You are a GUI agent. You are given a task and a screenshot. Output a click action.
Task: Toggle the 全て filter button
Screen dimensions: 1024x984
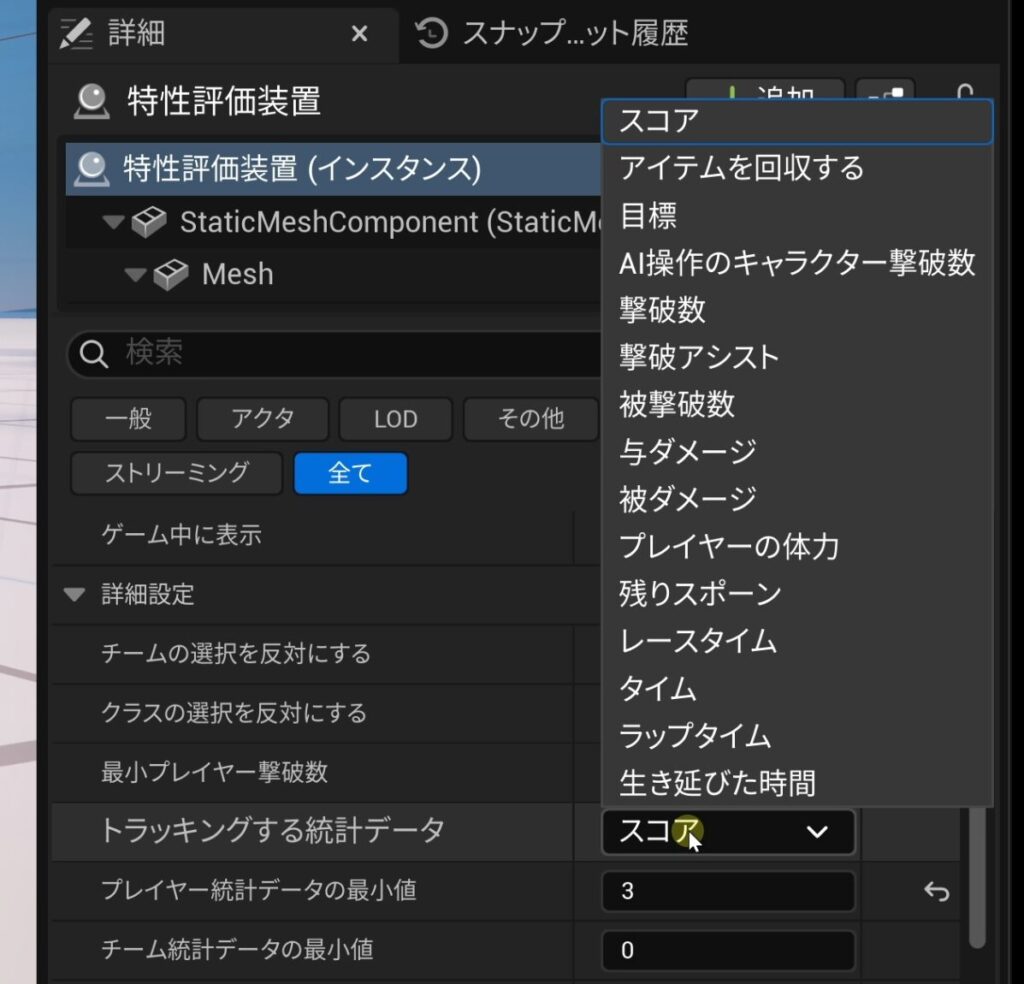coord(350,473)
